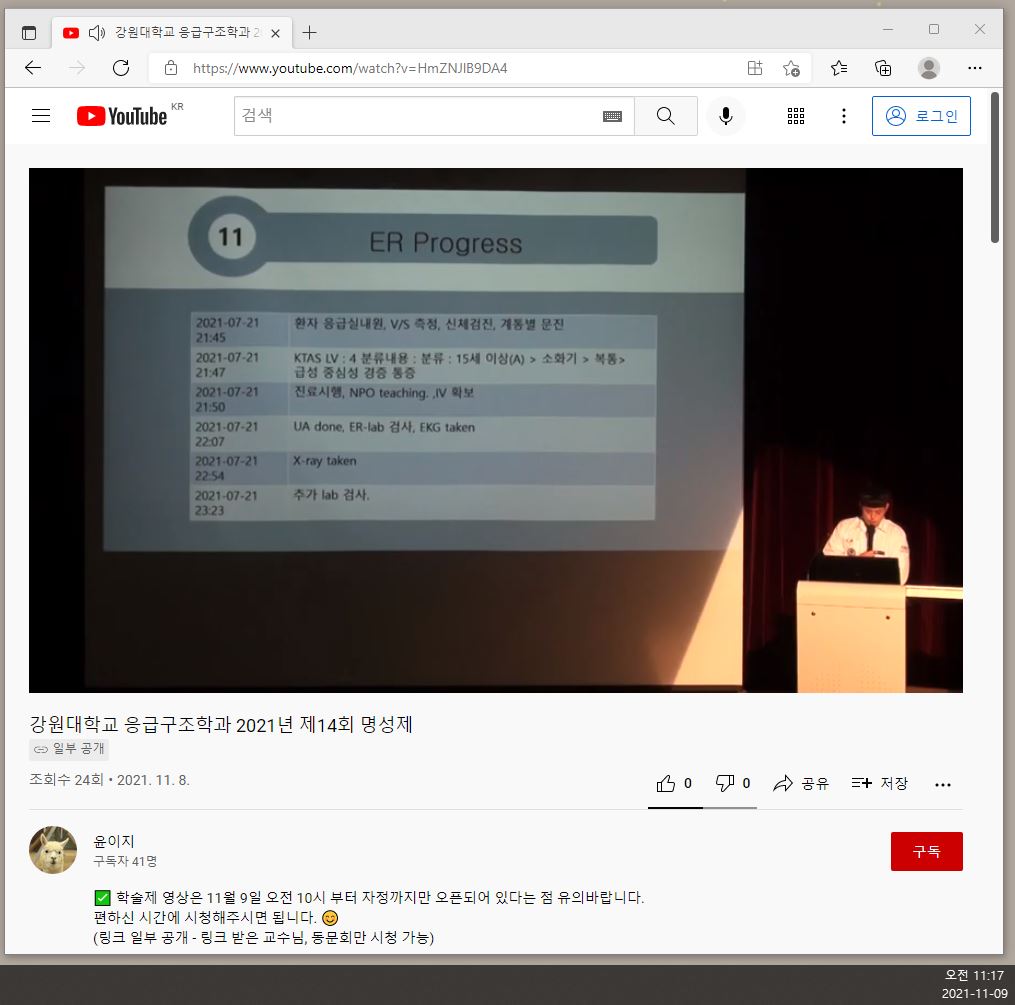The width and height of the screenshot is (1015, 1005).
Task: Click the 검색 search input field
Action: point(415,116)
